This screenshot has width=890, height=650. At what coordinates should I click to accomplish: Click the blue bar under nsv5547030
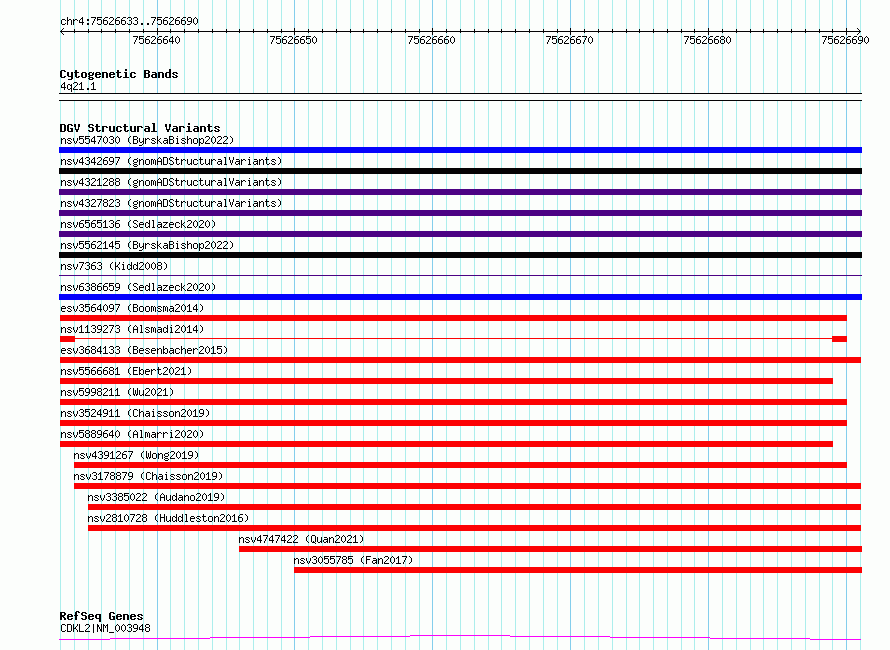pyautogui.click(x=460, y=150)
